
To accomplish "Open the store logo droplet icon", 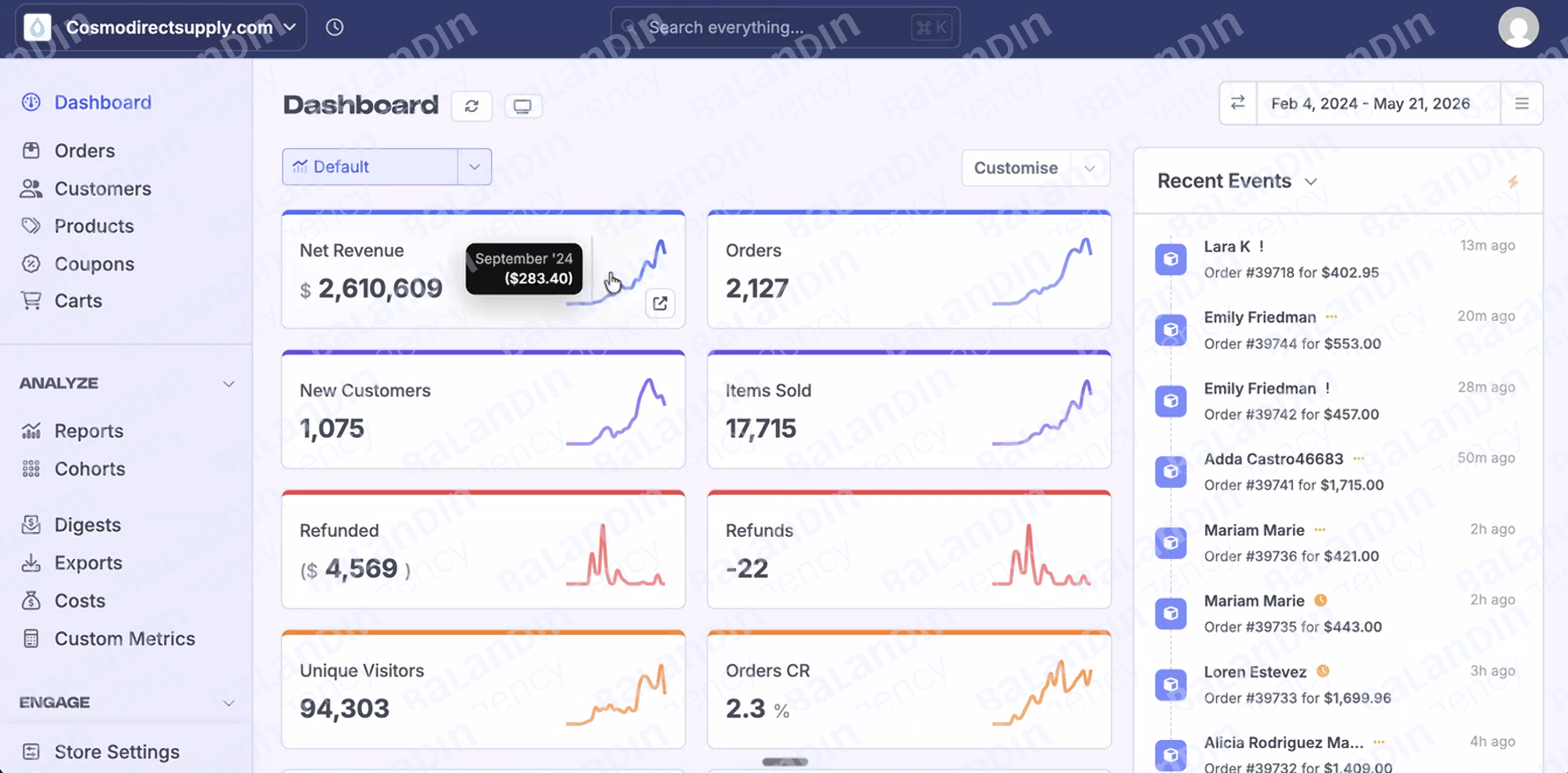I will (x=37, y=27).
